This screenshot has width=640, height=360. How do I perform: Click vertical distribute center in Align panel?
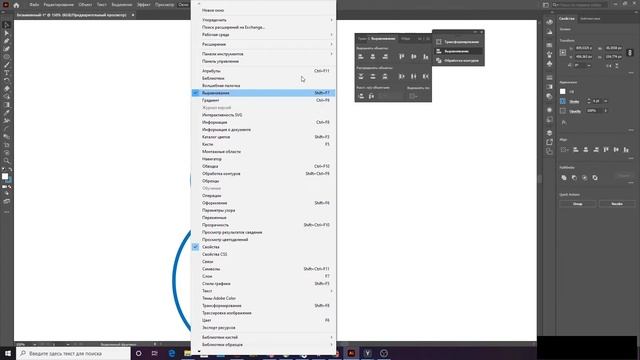pyautogui.click(x=373, y=76)
